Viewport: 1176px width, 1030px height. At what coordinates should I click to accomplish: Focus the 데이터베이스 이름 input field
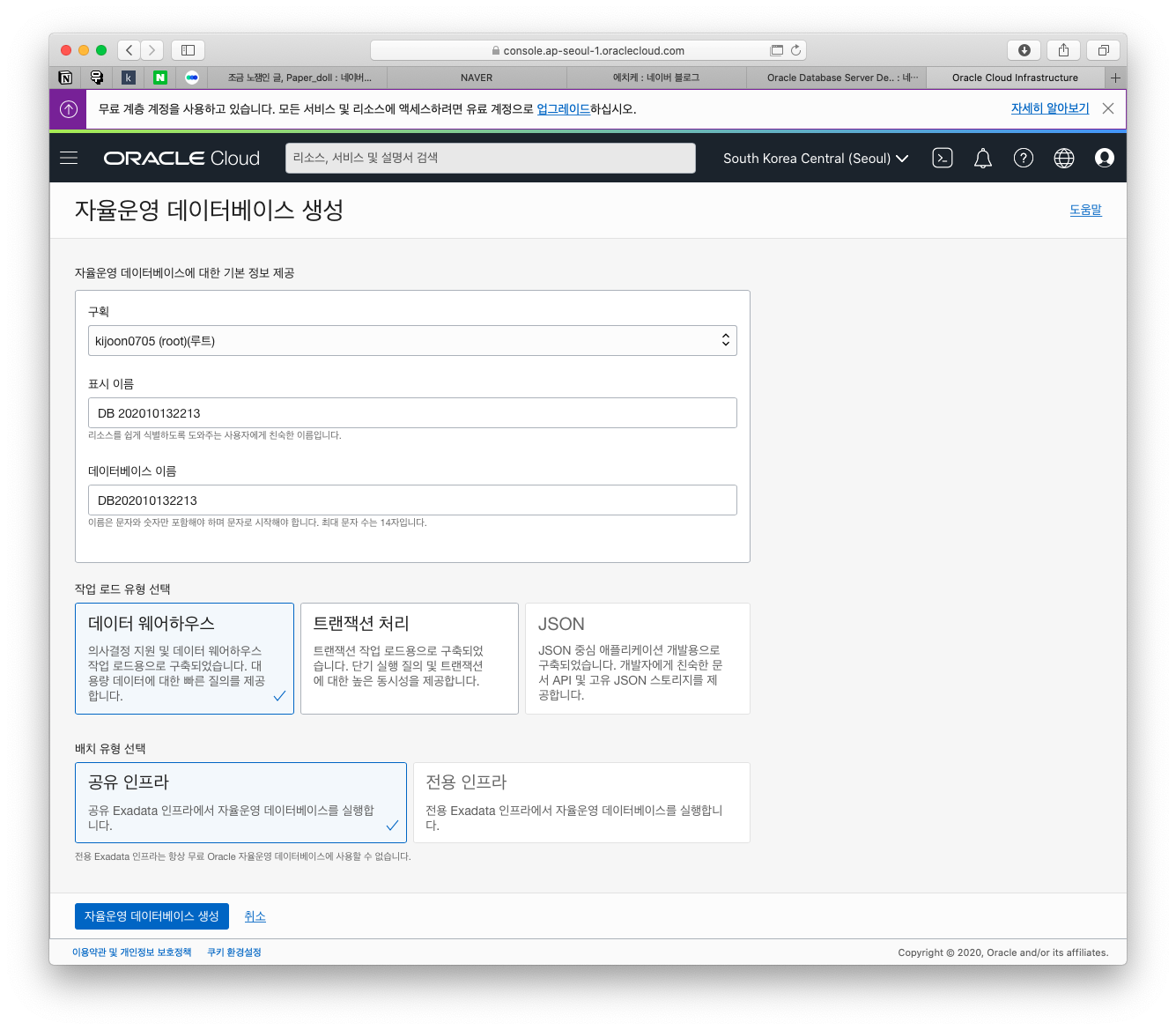click(412, 500)
